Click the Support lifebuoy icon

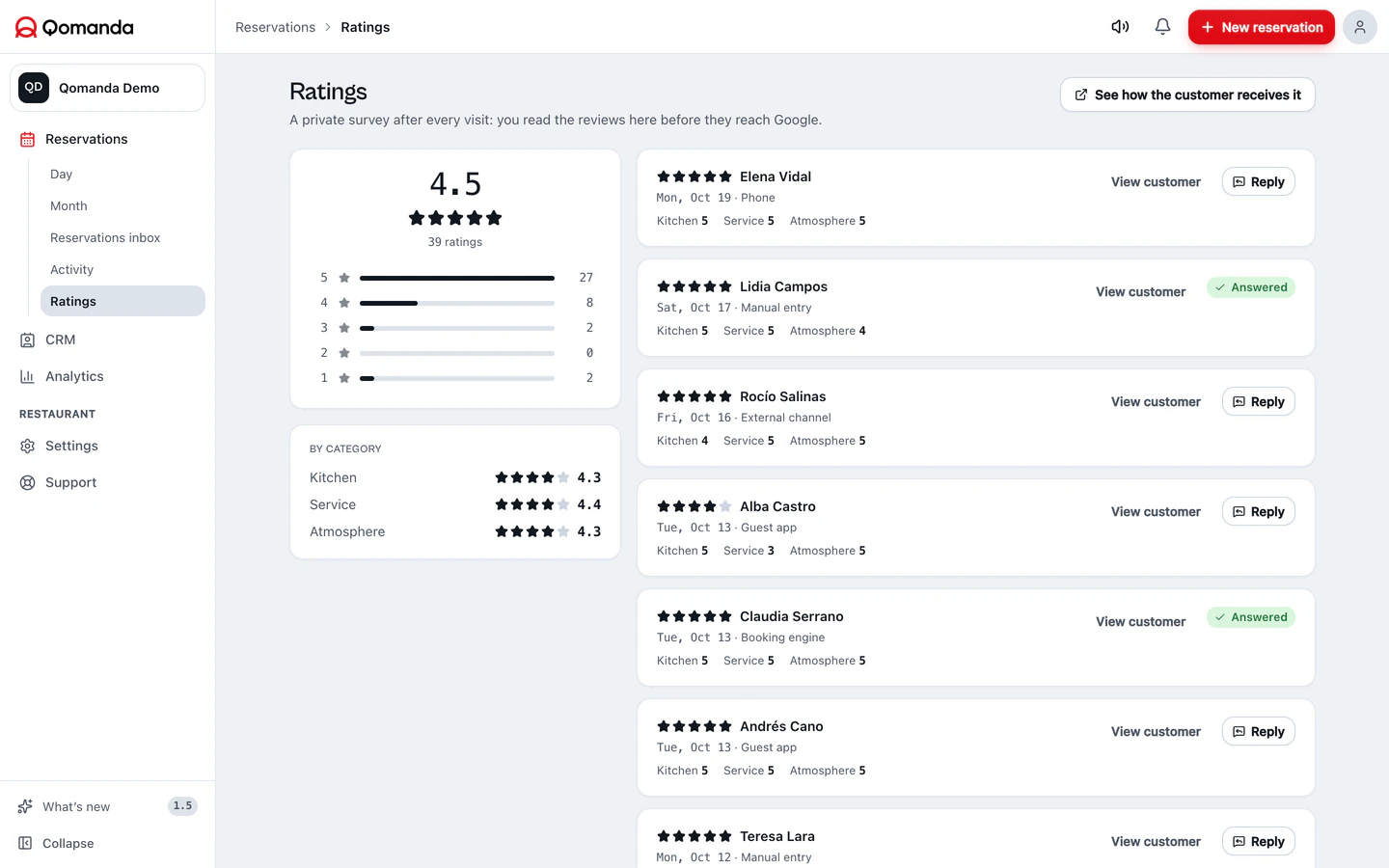[27, 482]
